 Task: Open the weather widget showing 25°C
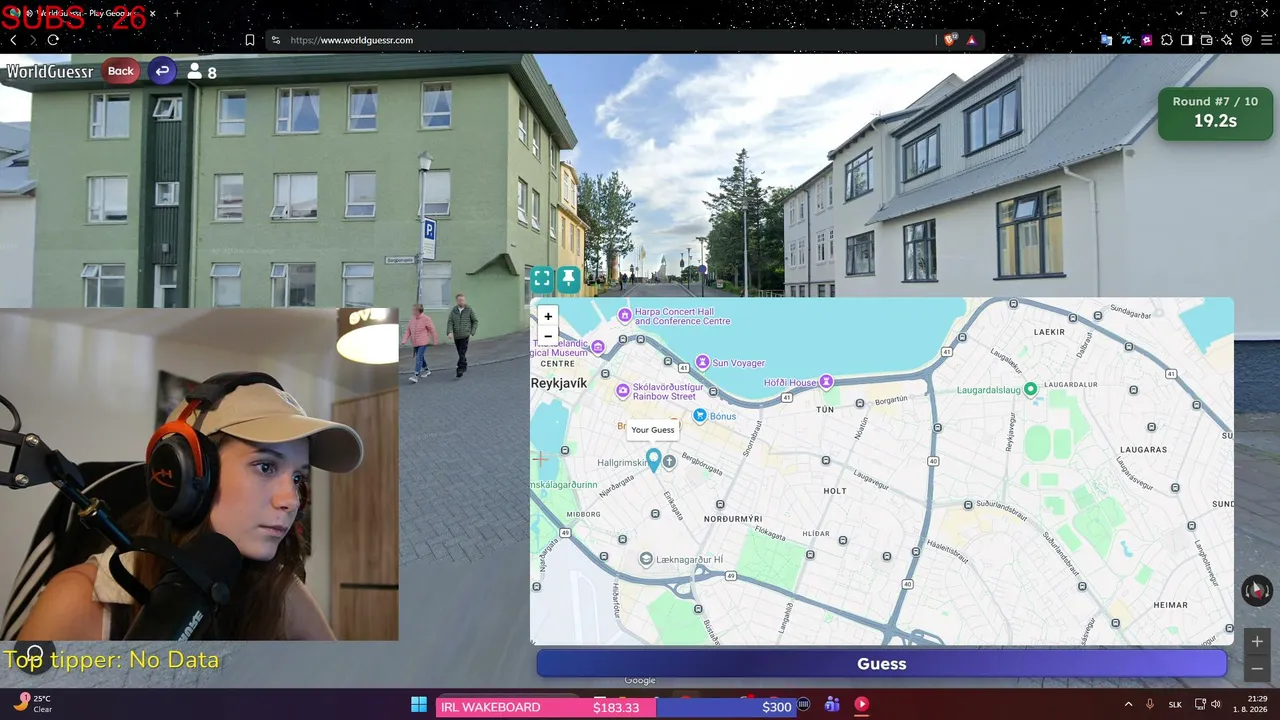34,704
